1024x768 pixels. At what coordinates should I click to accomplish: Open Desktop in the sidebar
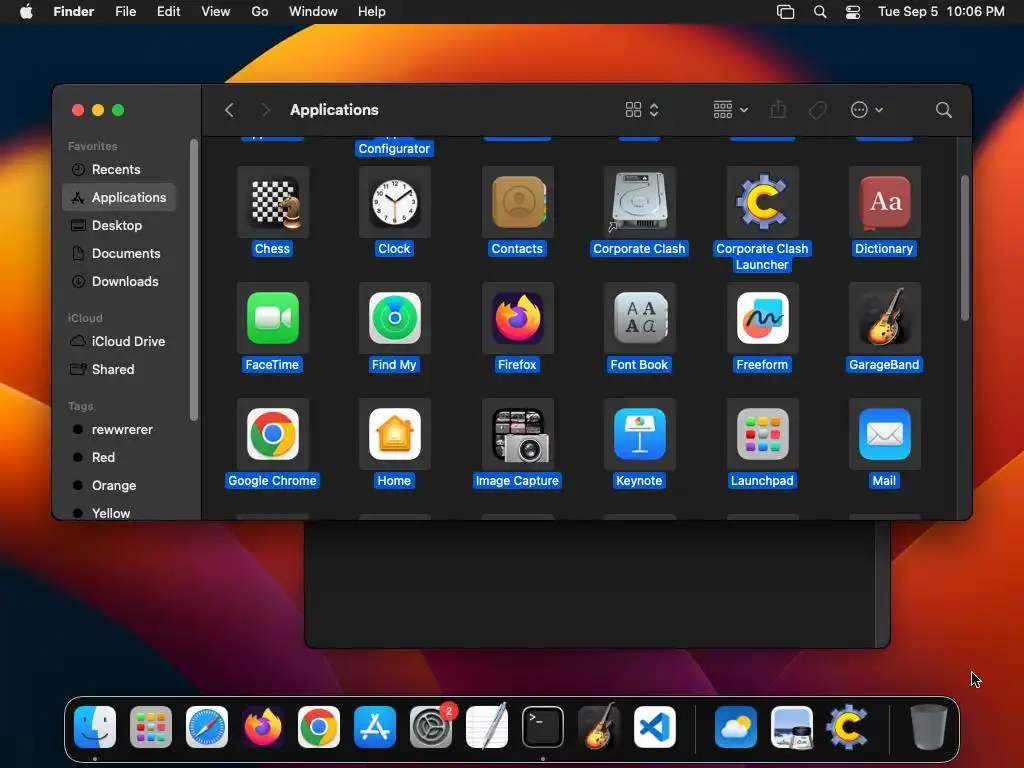pos(119,225)
